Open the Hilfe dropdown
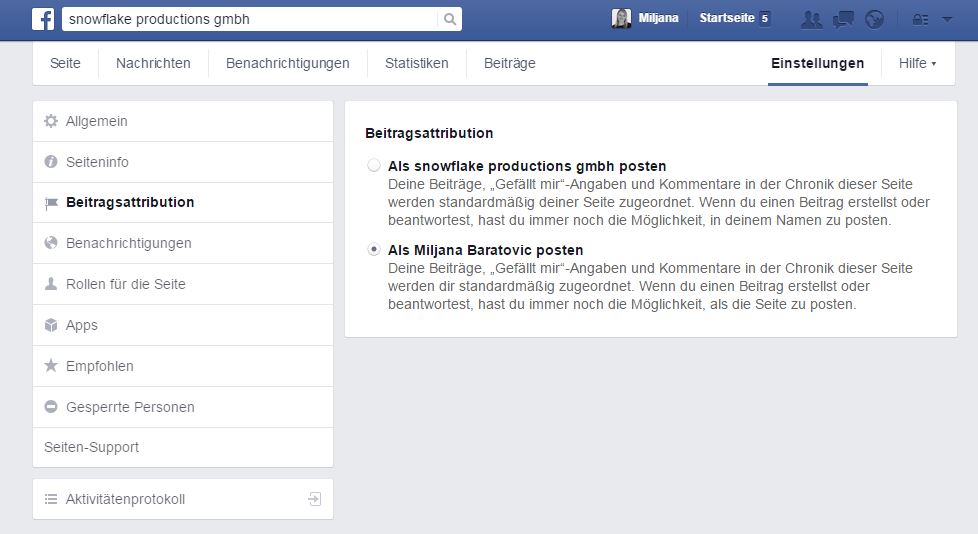Screen dimensions: 978x534 click(917, 63)
